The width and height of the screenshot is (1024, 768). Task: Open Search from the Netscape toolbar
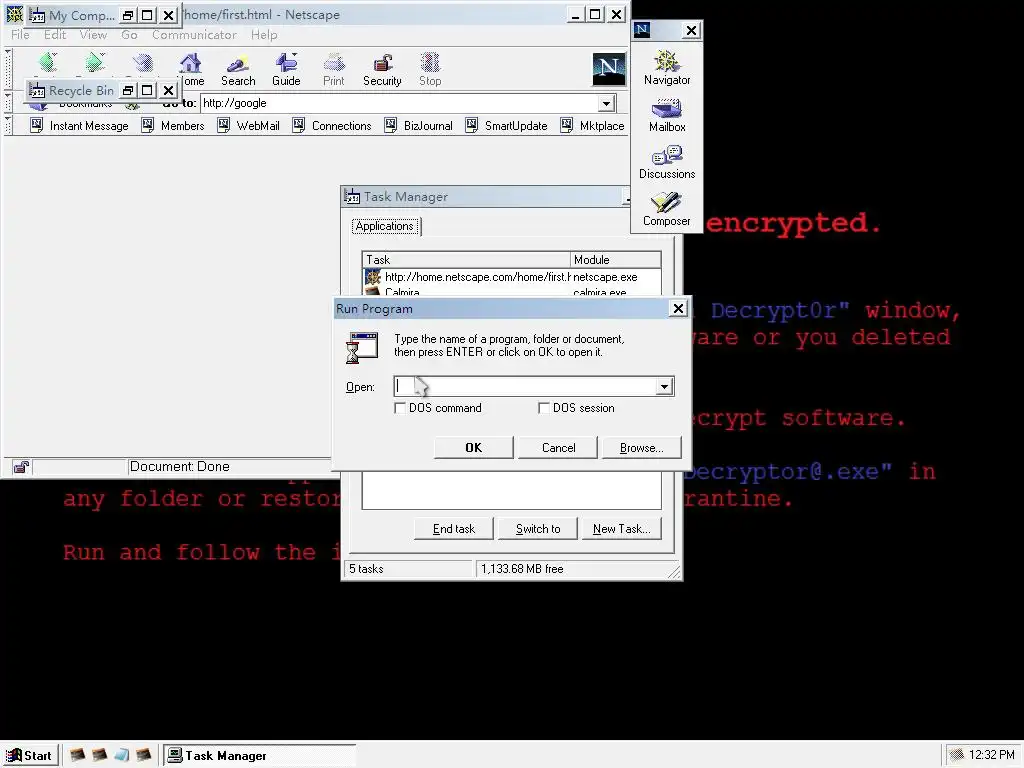point(238,70)
